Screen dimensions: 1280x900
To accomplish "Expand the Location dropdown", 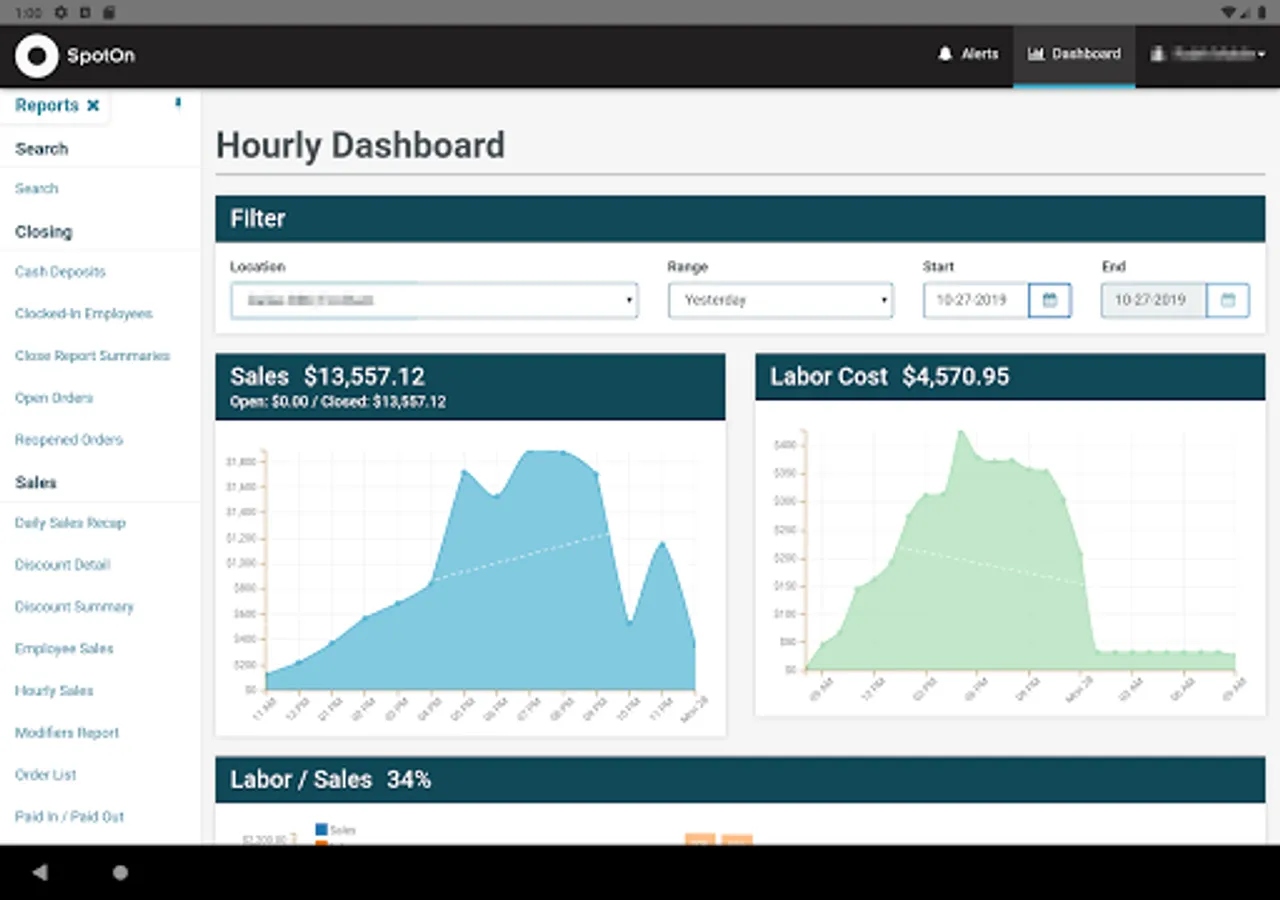I will pos(434,300).
